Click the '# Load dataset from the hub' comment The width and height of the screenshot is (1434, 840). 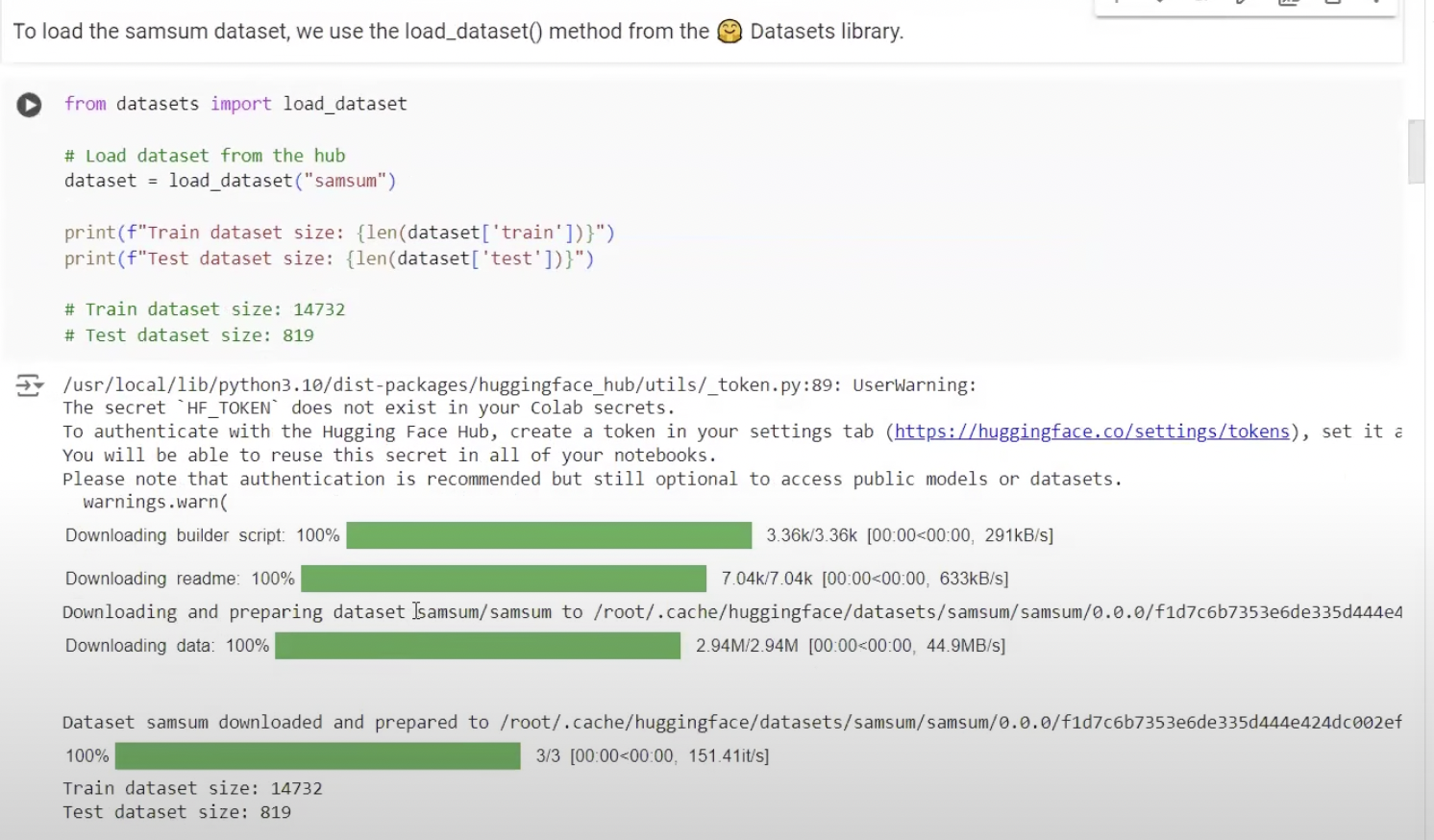pyautogui.click(x=205, y=156)
